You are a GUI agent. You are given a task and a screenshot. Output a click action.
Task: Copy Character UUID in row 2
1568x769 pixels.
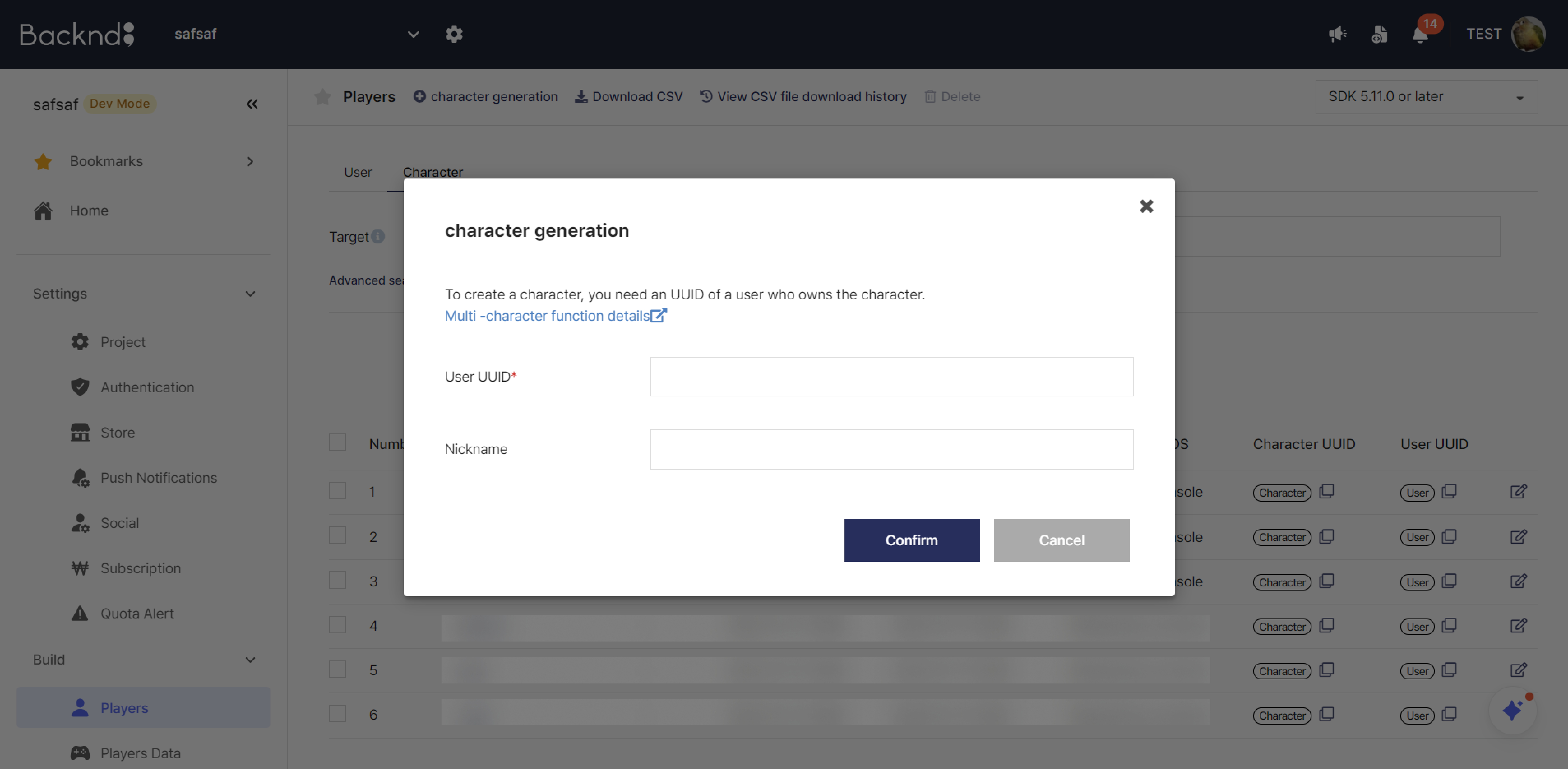tap(1326, 536)
